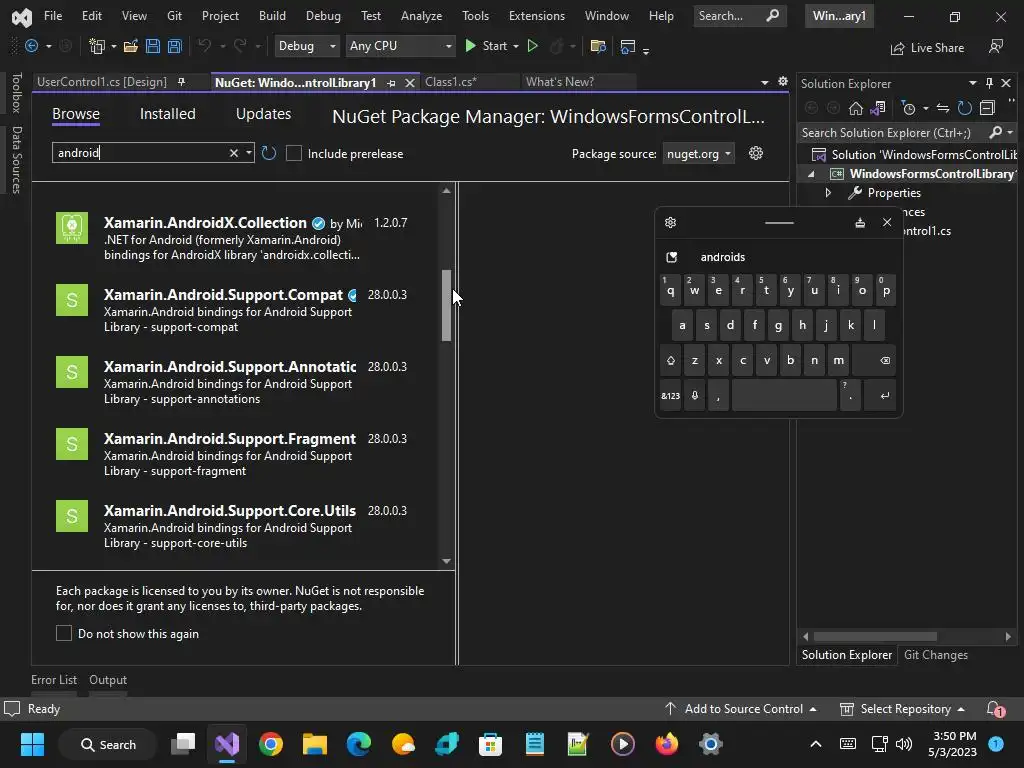Pin the UserControl1.cs [Design] tab
1024x768 pixels.
pos(182,82)
